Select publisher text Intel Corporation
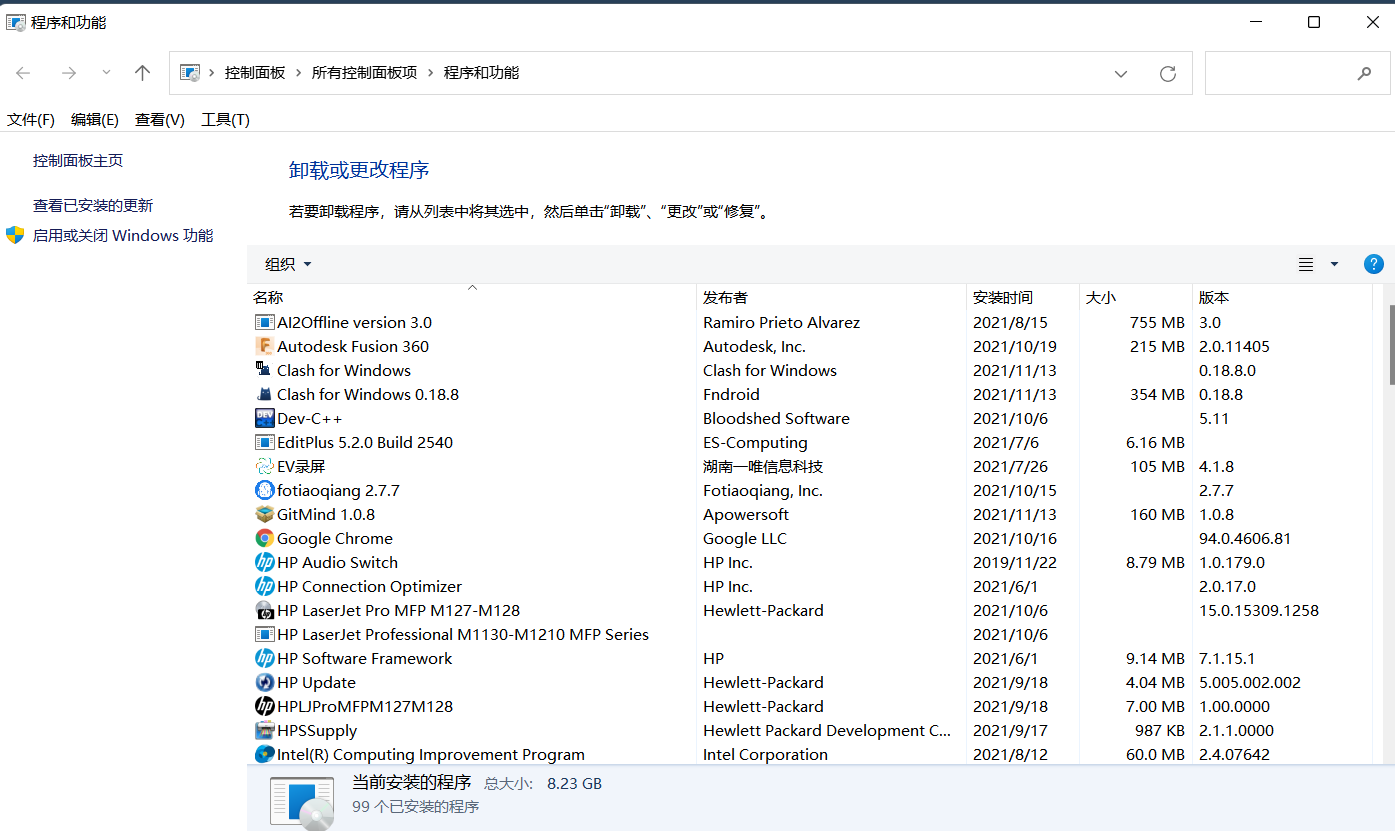This screenshot has height=831, width=1395. (765, 754)
